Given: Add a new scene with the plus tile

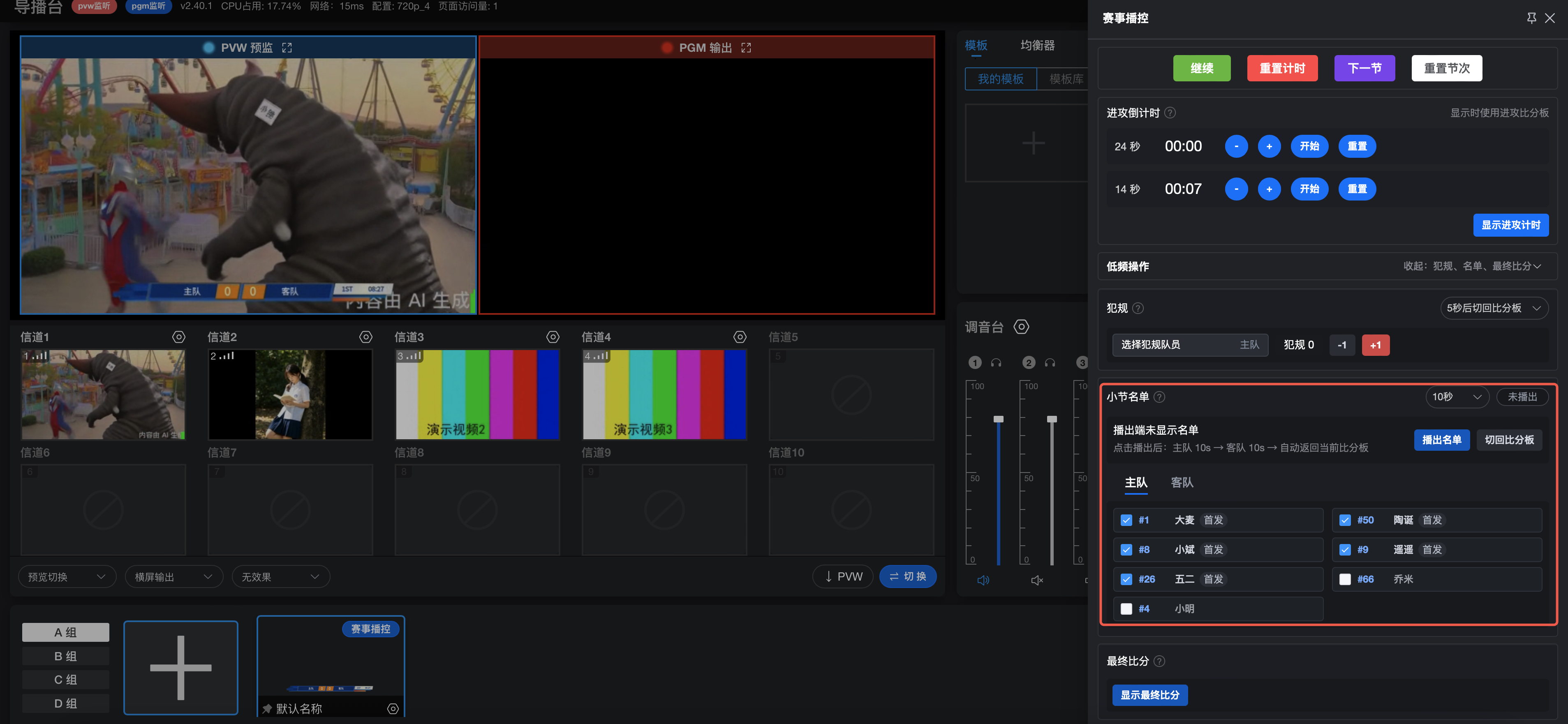Looking at the screenshot, I should pos(181,667).
